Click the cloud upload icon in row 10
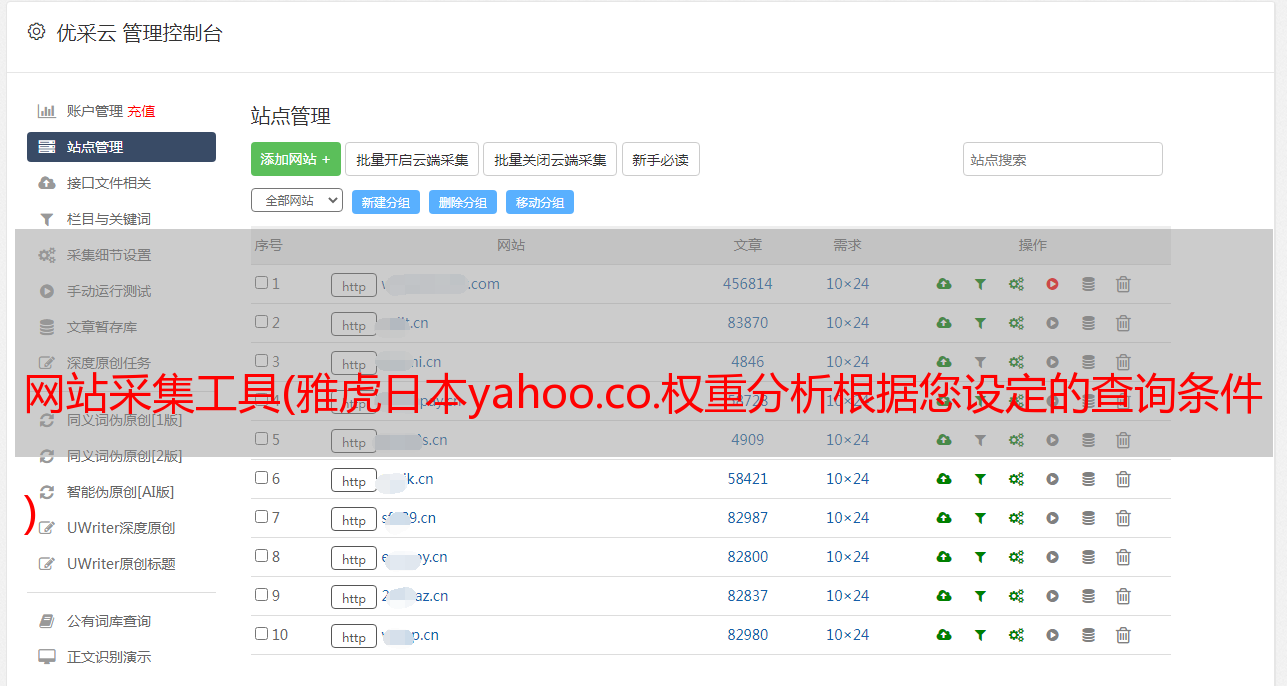This screenshot has width=1287, height=686. (x=944, y=635)
